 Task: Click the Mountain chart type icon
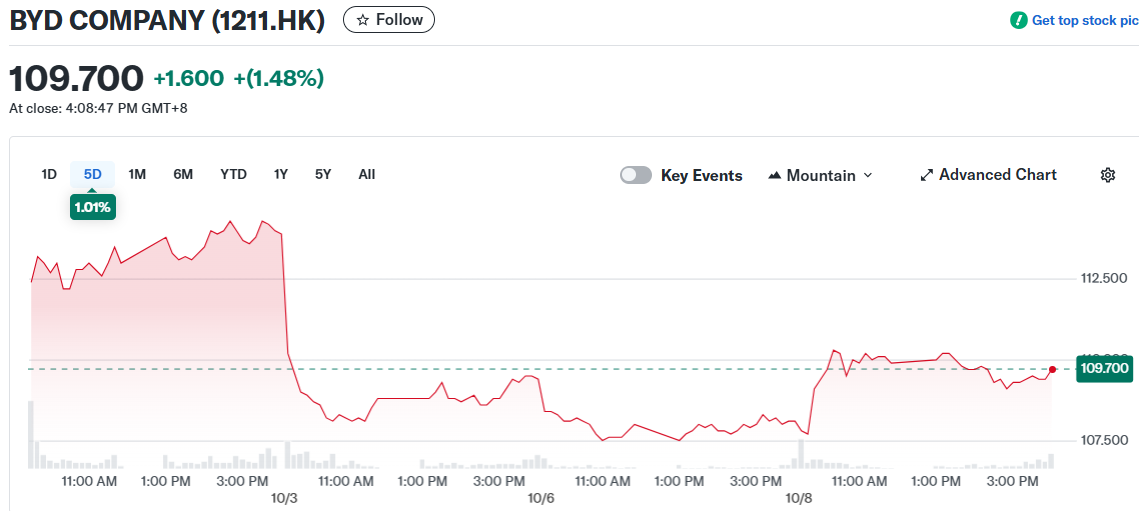pyautogui.click(x=774, y=175)
